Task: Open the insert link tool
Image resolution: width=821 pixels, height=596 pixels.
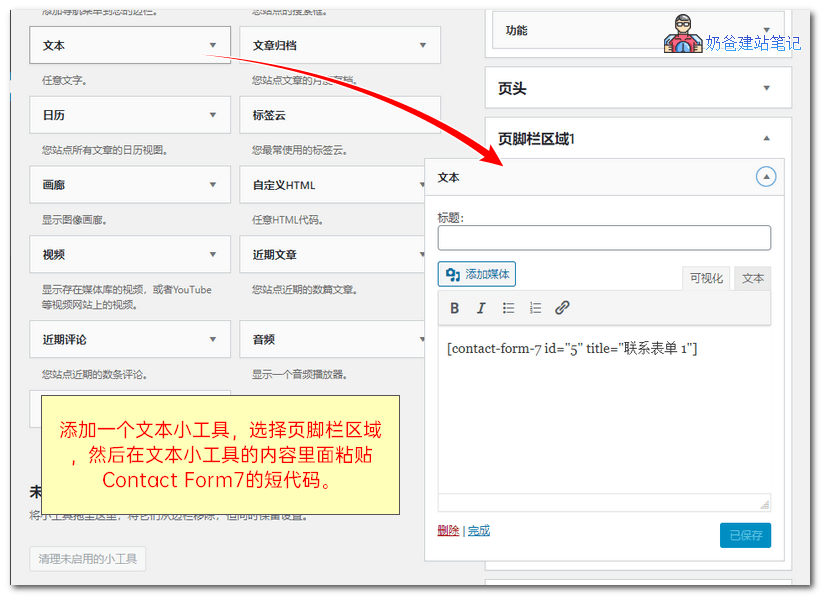Action: (562, 307)
